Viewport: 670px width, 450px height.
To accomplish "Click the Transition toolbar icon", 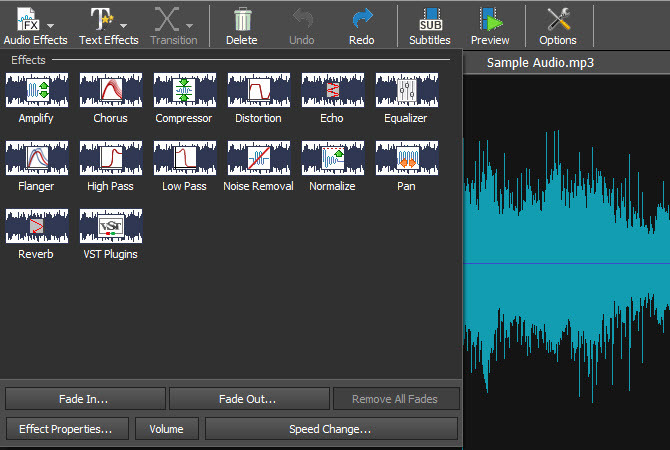I will tap(167, 20).
